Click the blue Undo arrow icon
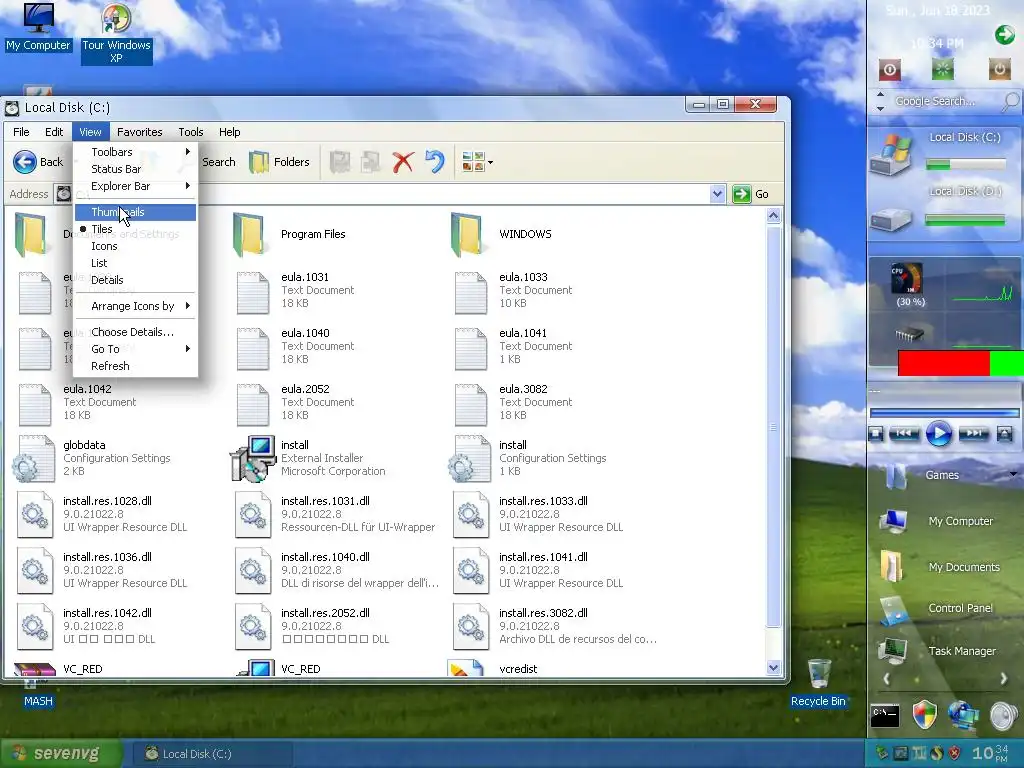Viewport: 1024px width, 768px height. click(x=435, y=161)
